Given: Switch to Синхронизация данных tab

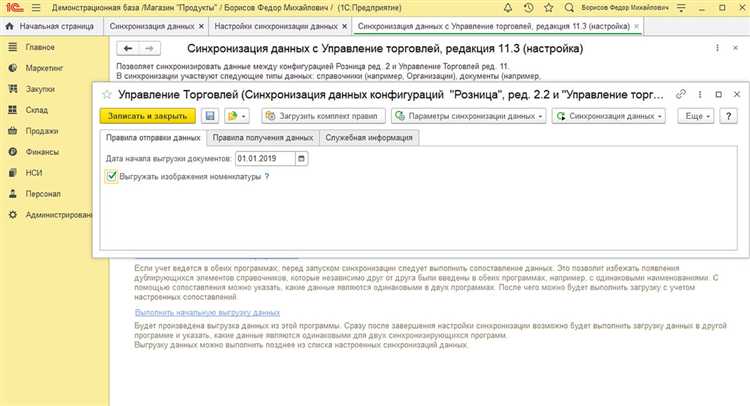Looking at the screenshot, I should coord(152,26).
